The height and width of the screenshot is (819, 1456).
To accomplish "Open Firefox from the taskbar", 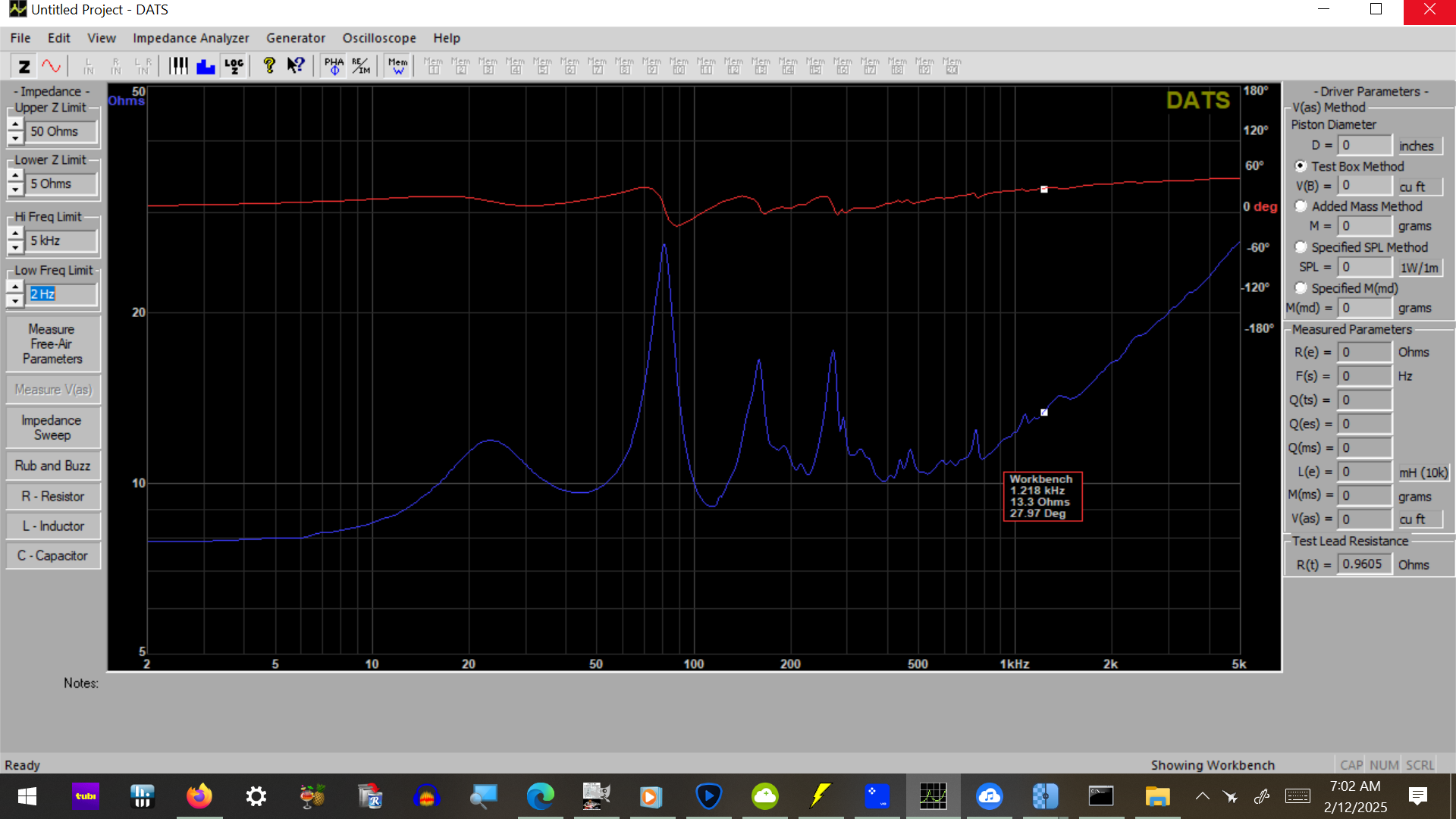I will click(x=199, y=796).
